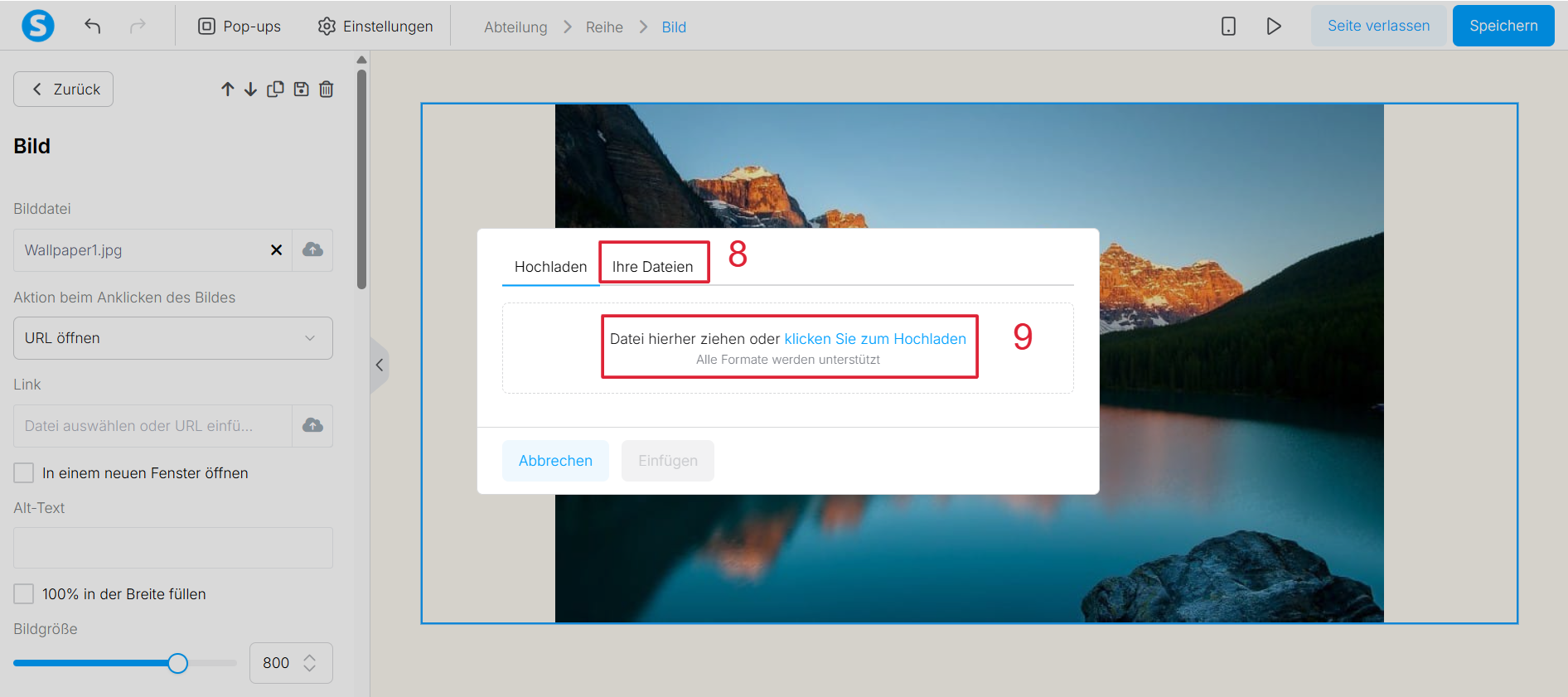Save element as template icon
The width and height of the screenshot is (1568, 697).
301,89
